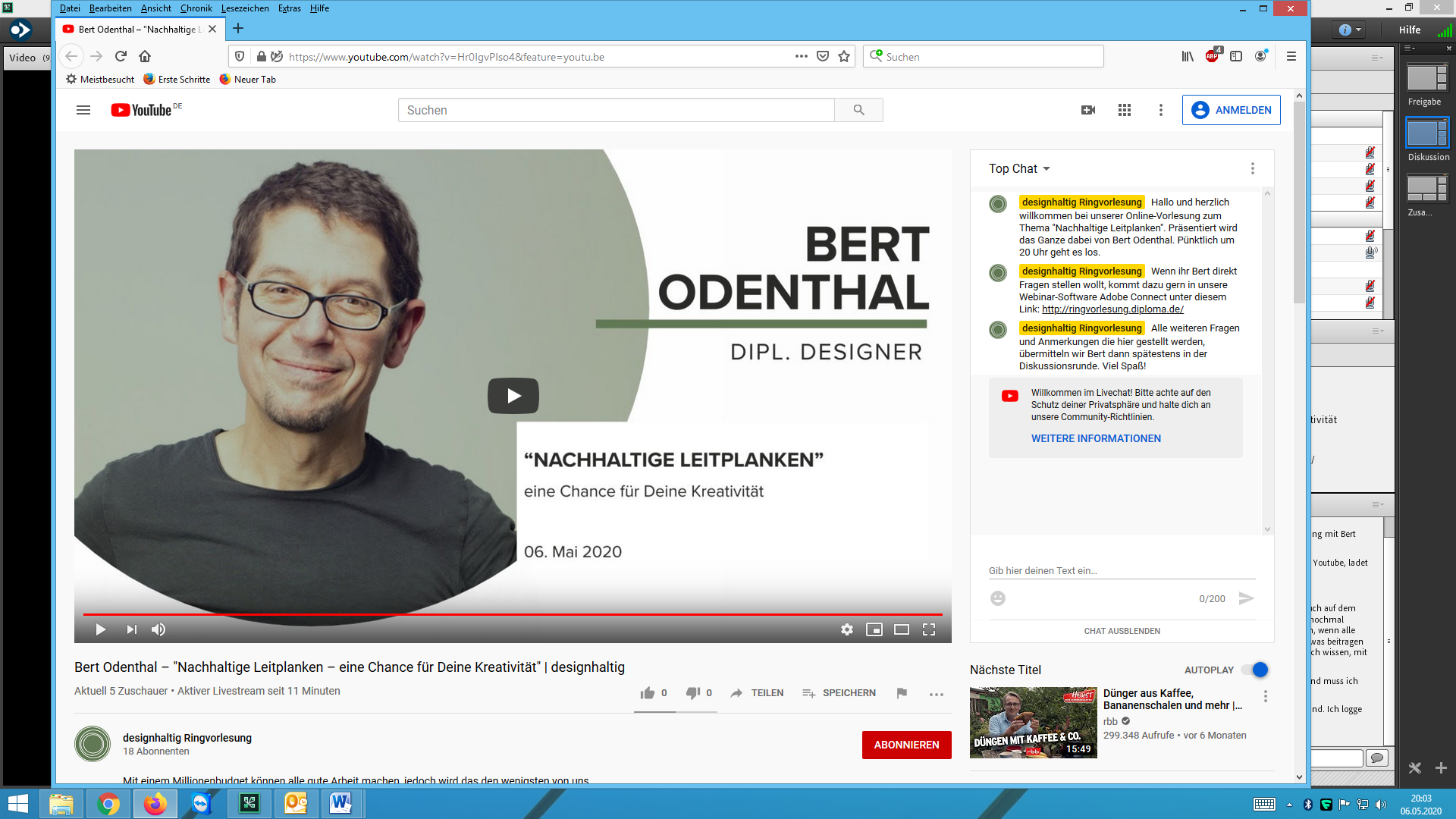Image resolution: width=1456 pixels, height=819 pixels.
Task: Open more actions menu below the video
Action: 937,694
